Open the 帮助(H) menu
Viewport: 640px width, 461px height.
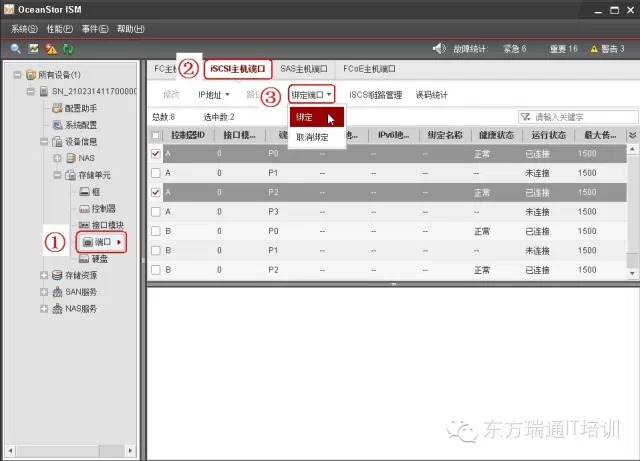tap(131, 29)
